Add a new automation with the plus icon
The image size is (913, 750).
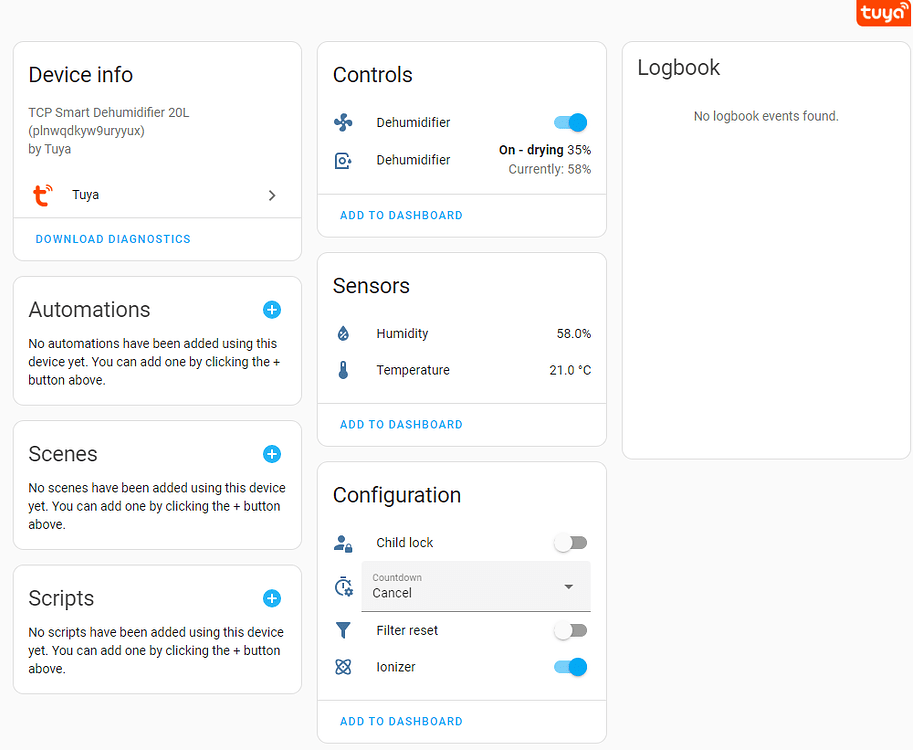click(x=271, y=310)
